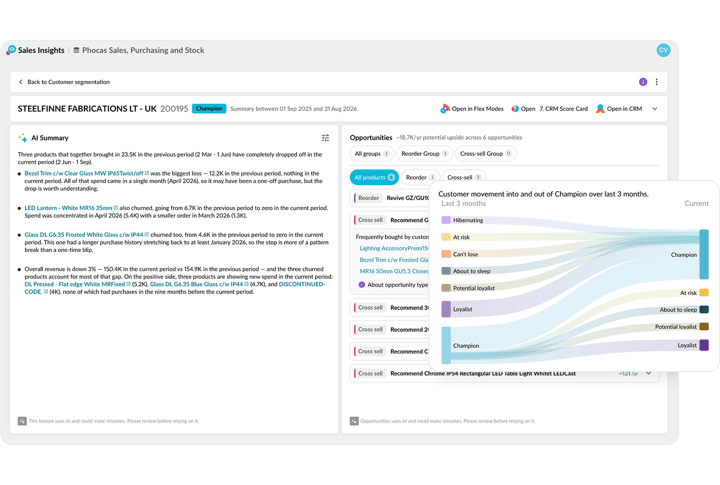The width and height of the screenshot is (720, 485).
Task: Click the Hibernating node swatch in Sankey
Action: pyautogui.click(x=446, y=220)
